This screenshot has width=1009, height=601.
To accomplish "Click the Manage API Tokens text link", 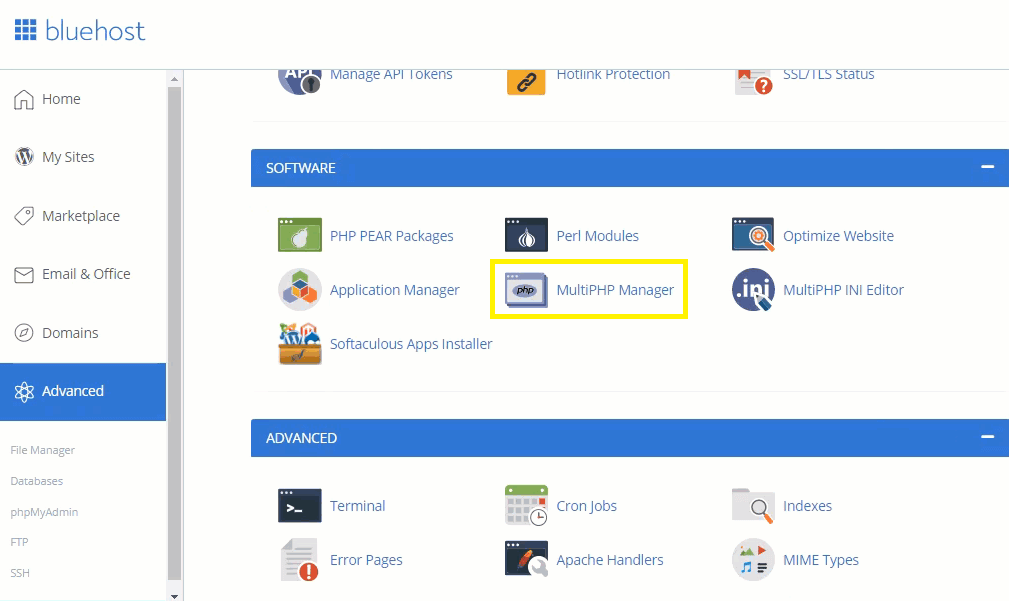I will pyautogui.click(x=391, y=75).
